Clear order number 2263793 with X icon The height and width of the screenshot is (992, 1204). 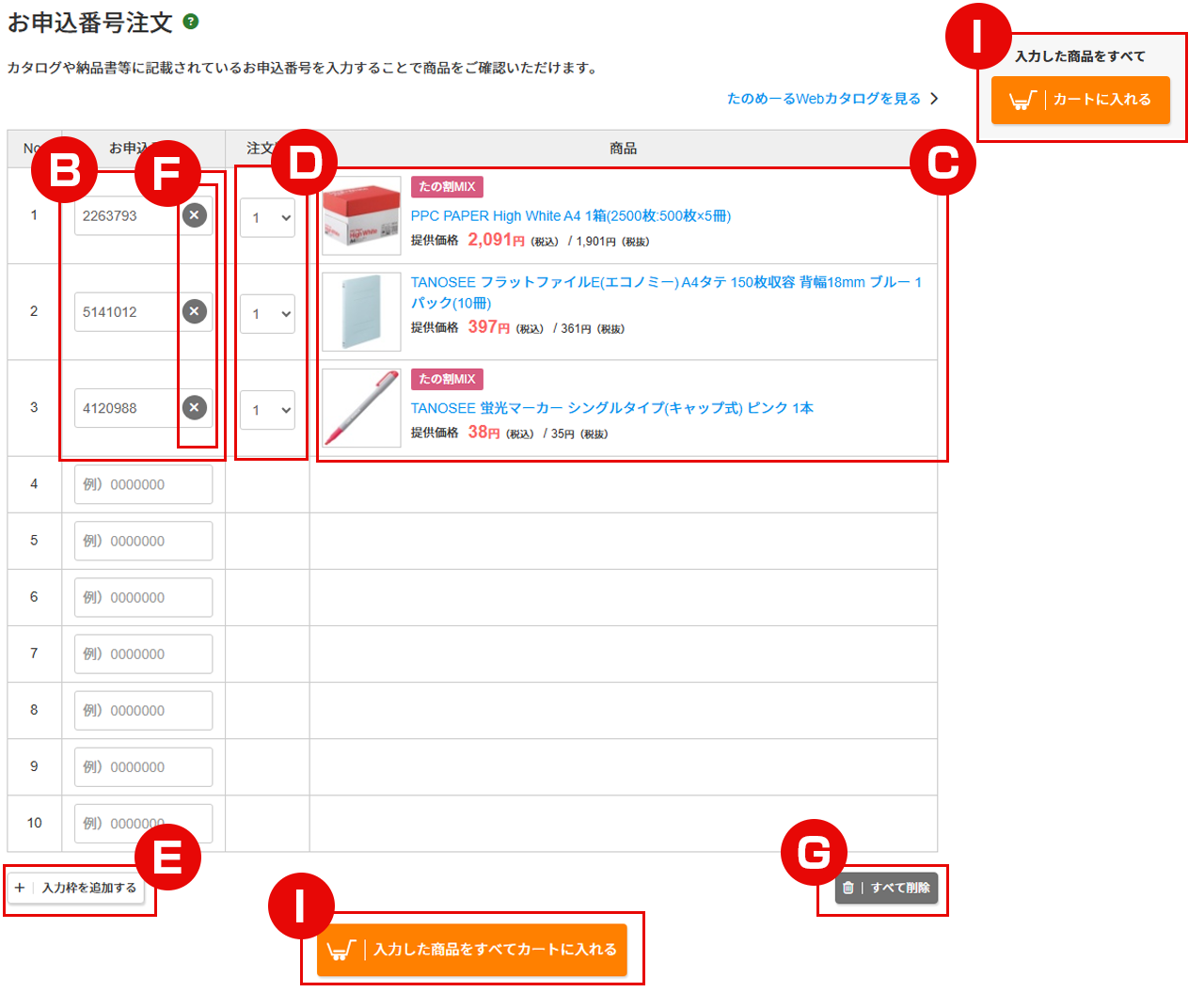click(x=195, y=215)
